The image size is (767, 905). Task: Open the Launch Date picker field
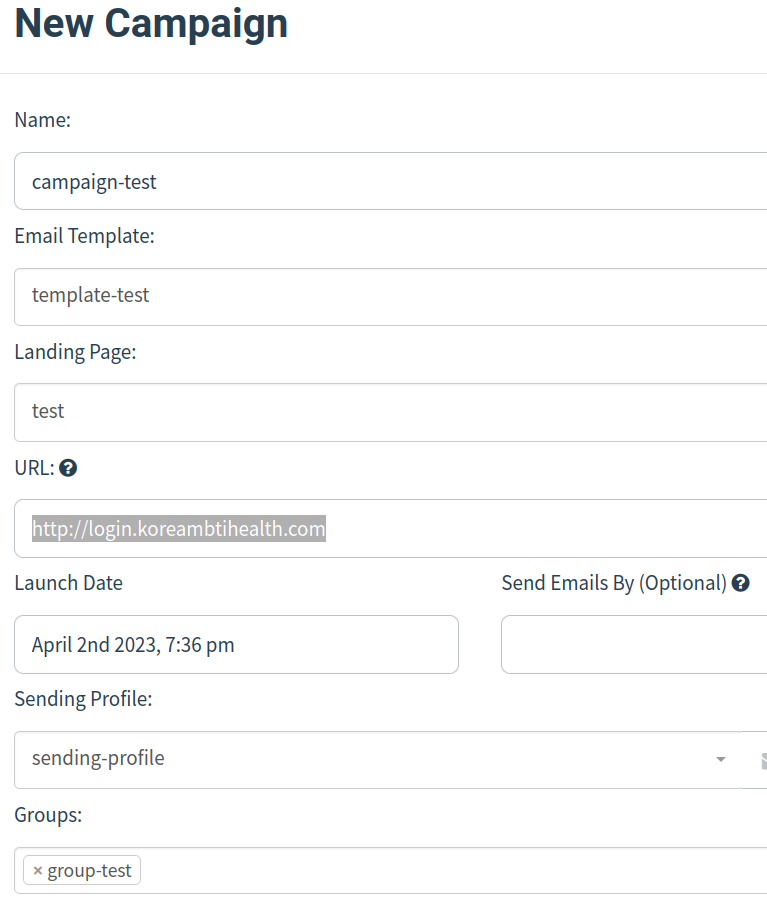[x=236, y=644]
